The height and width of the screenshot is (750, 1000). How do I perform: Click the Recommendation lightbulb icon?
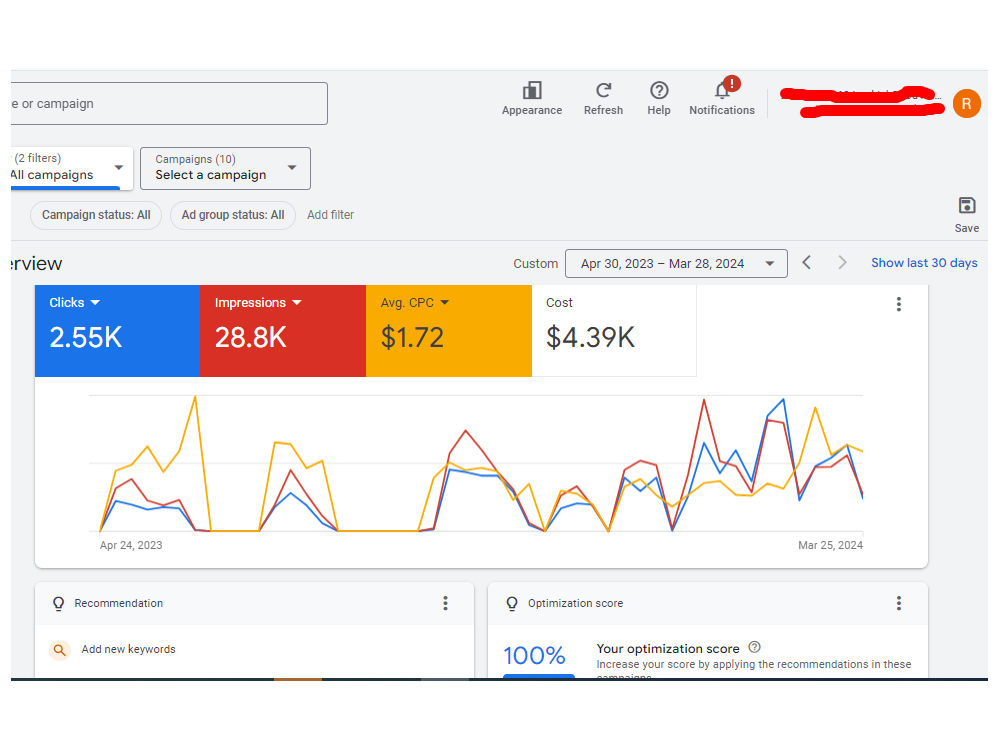pyautogui.click(x=59, y=604)
